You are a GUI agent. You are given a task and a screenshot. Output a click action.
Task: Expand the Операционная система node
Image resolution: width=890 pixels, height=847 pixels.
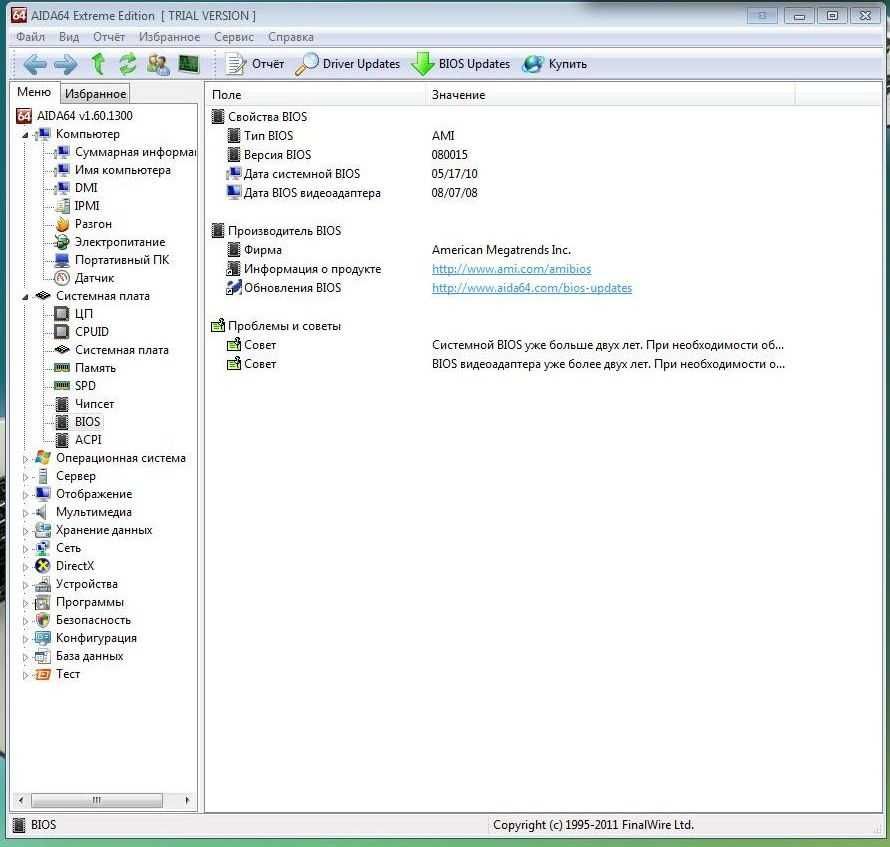click(x=25, y=459)
